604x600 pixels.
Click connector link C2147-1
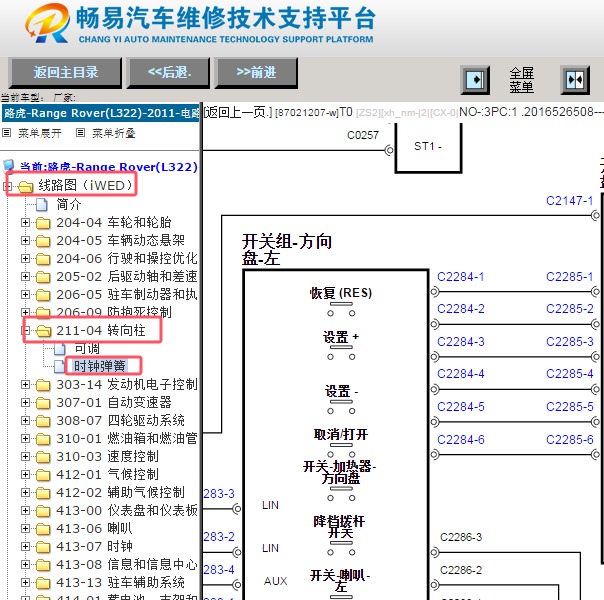tap(570, 201)
